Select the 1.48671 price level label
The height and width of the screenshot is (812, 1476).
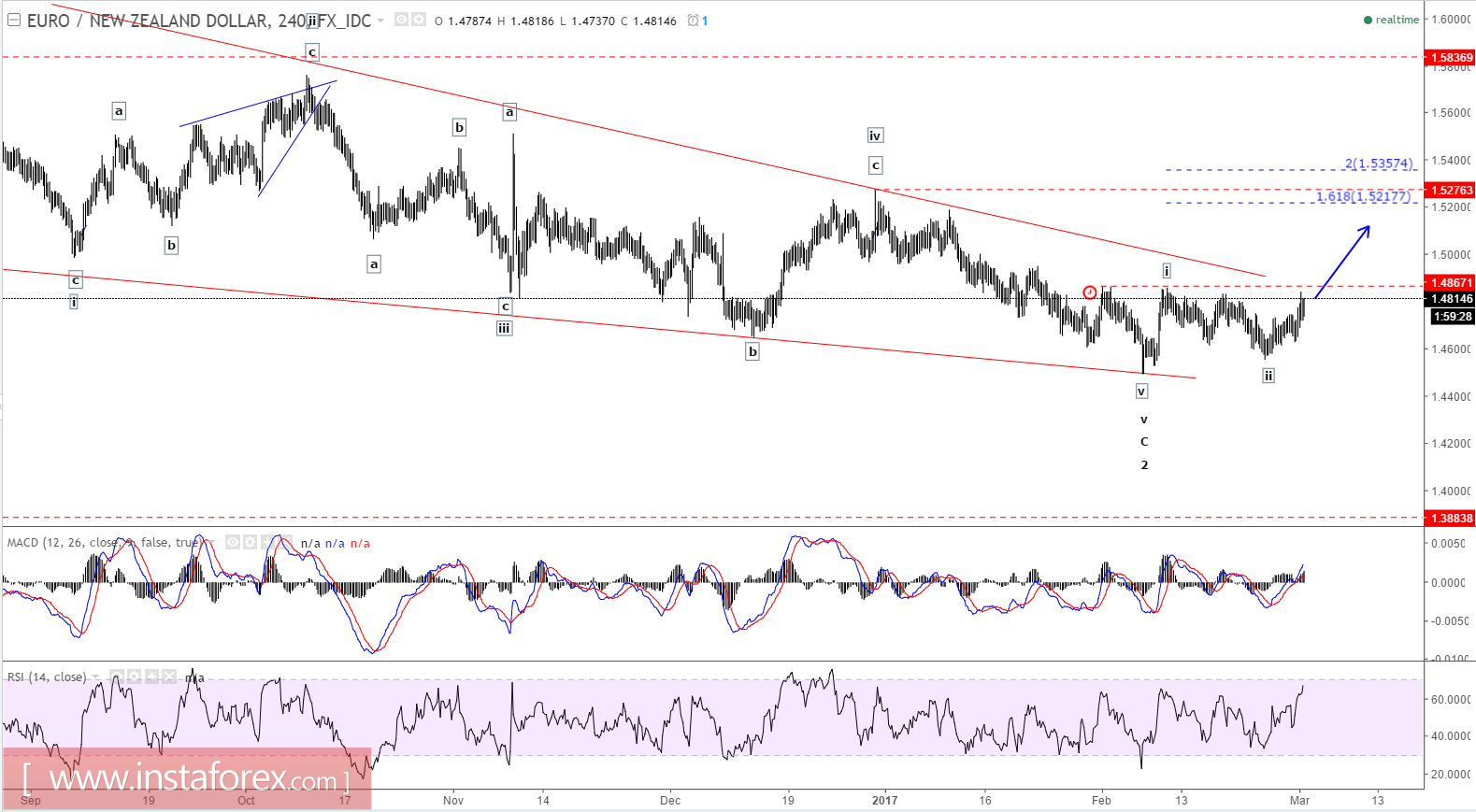click(x=1451, y=282)
